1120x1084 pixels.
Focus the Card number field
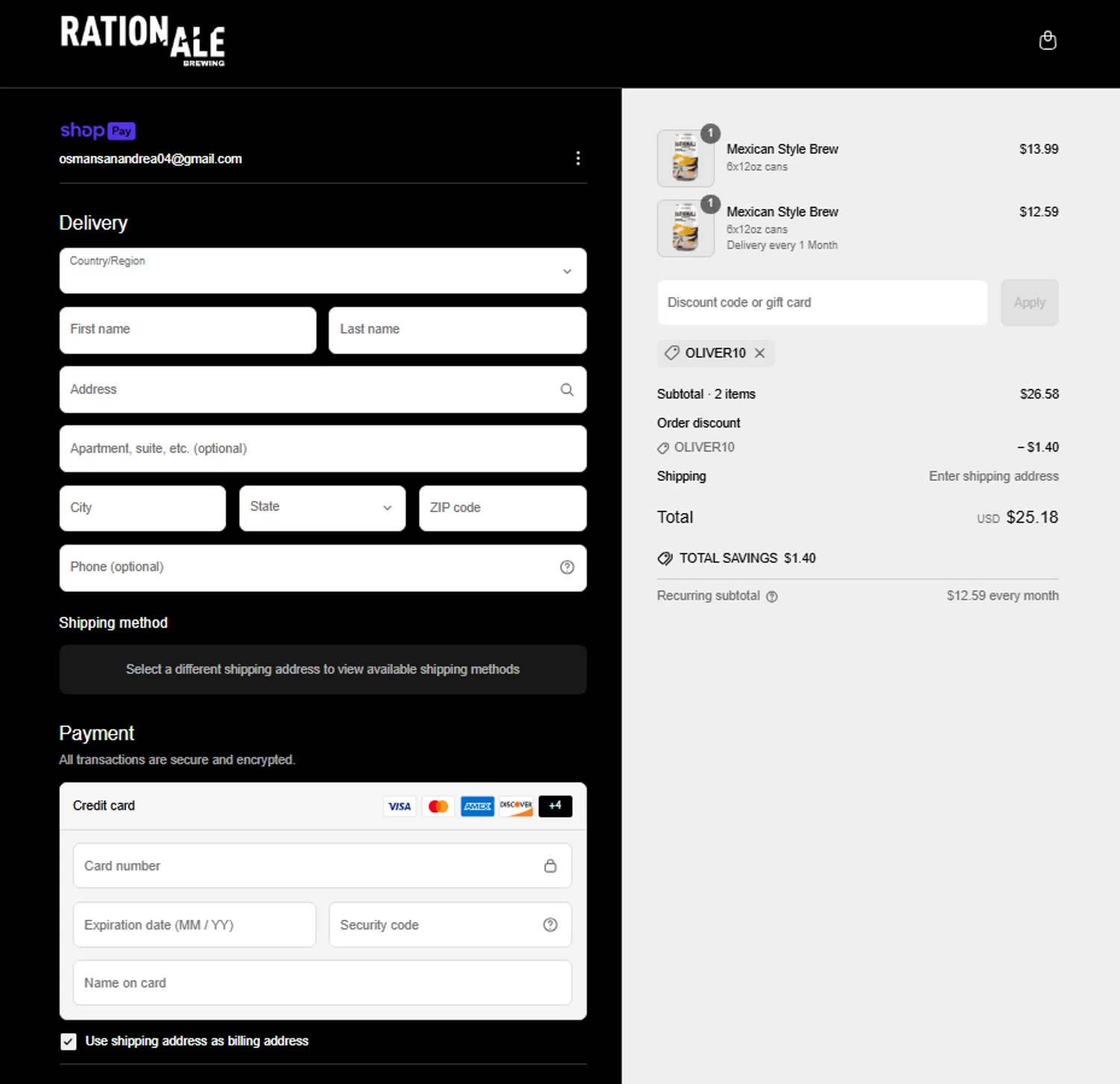click(x=323, y=866)
